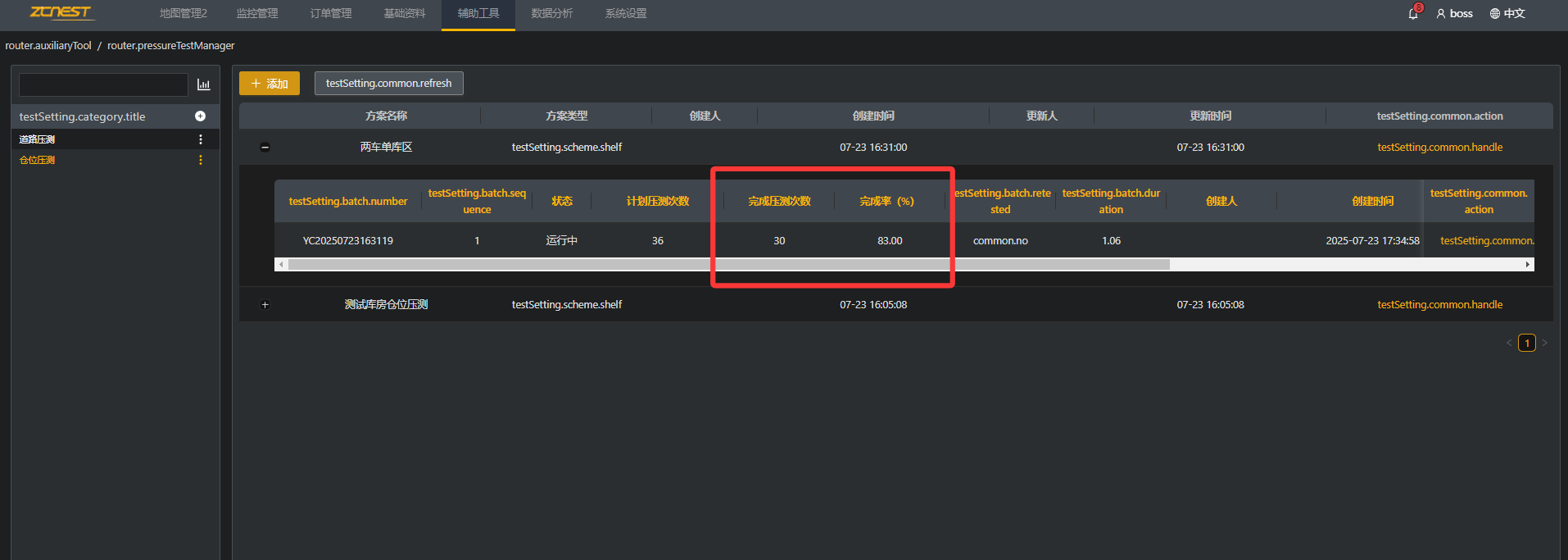1568x560 pixels.
Task: Go to previous page arrow
Action: pyautogui.click(x=1509, y=343)
